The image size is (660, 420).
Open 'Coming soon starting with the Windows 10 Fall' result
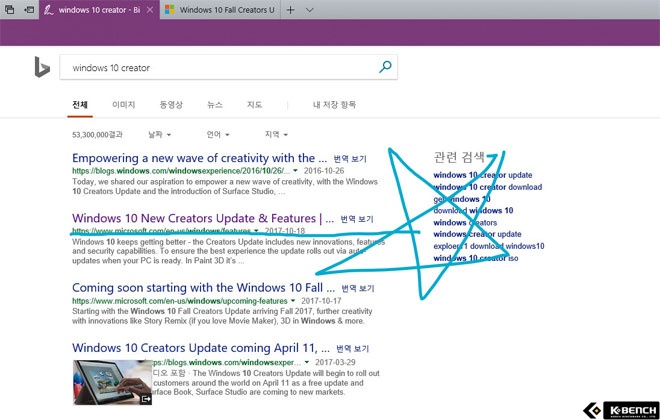pyautogui.click(x=204, y=288)
